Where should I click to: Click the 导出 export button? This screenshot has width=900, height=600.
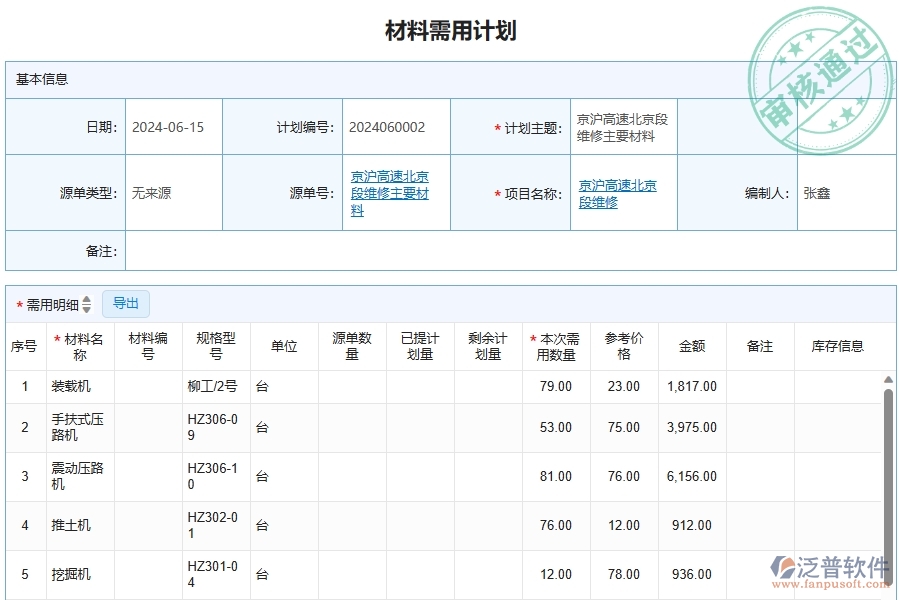126,304
